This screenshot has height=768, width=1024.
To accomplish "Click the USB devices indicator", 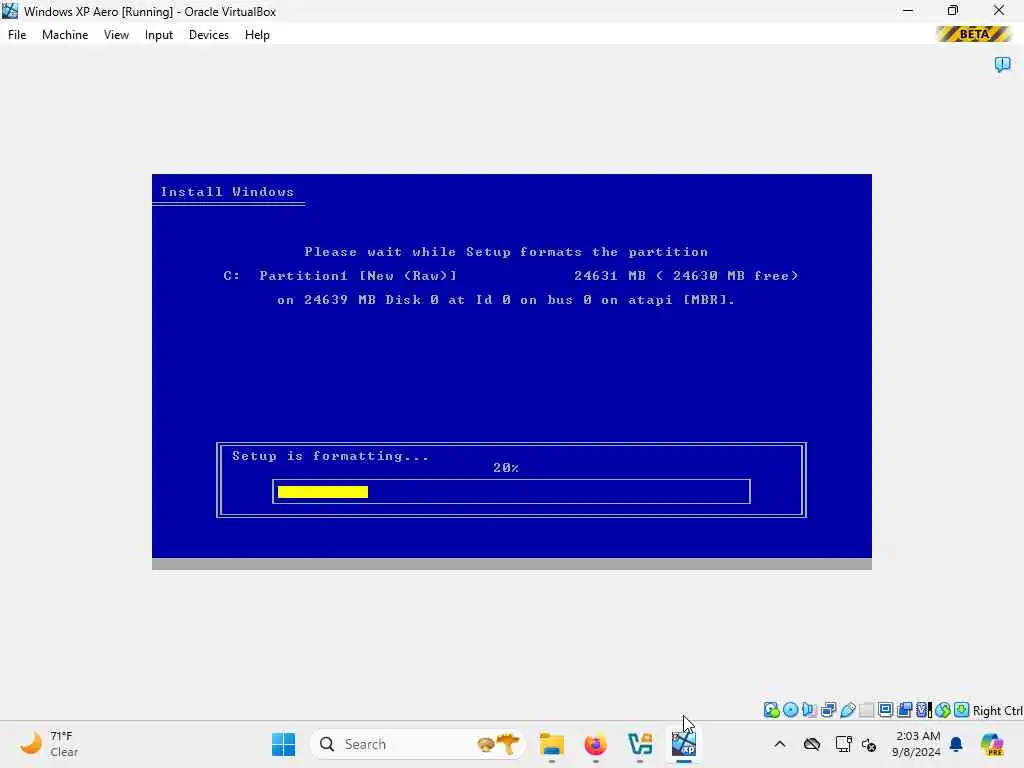I will 848,710.
